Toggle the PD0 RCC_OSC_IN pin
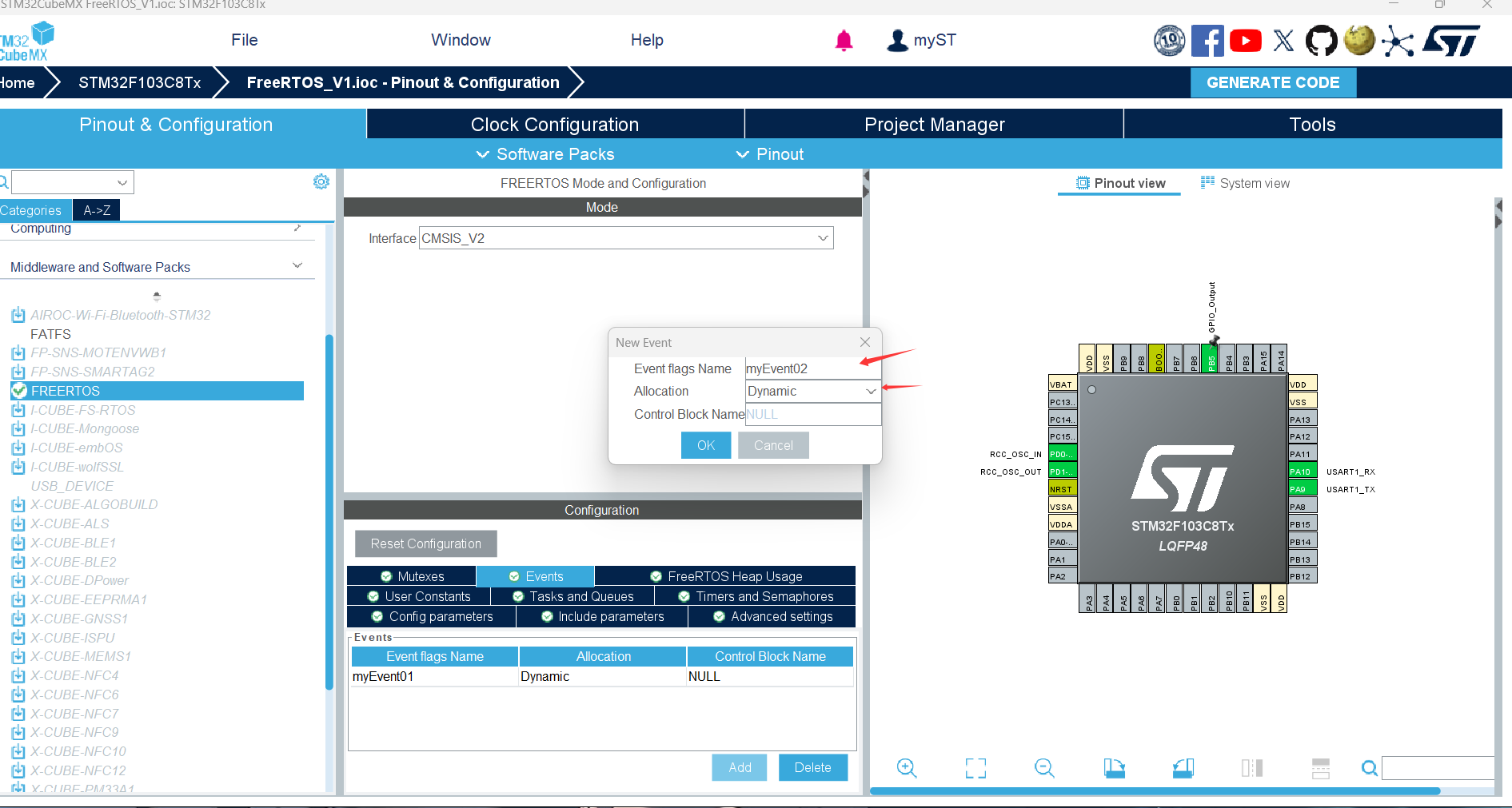The image size is (1512, 808). click(1063, 454)
